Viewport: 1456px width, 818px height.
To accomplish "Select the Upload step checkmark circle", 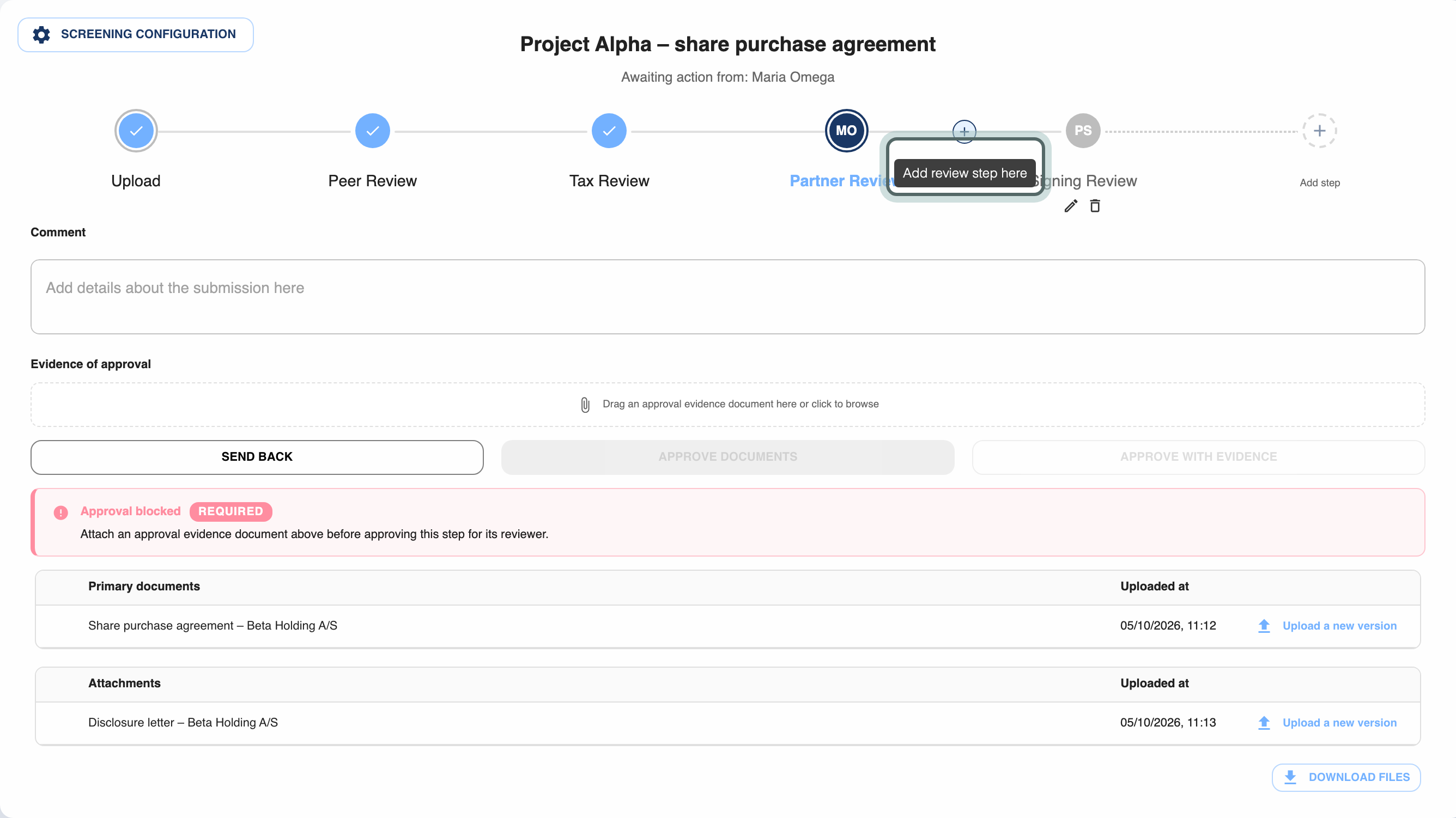I will (136, 131).
